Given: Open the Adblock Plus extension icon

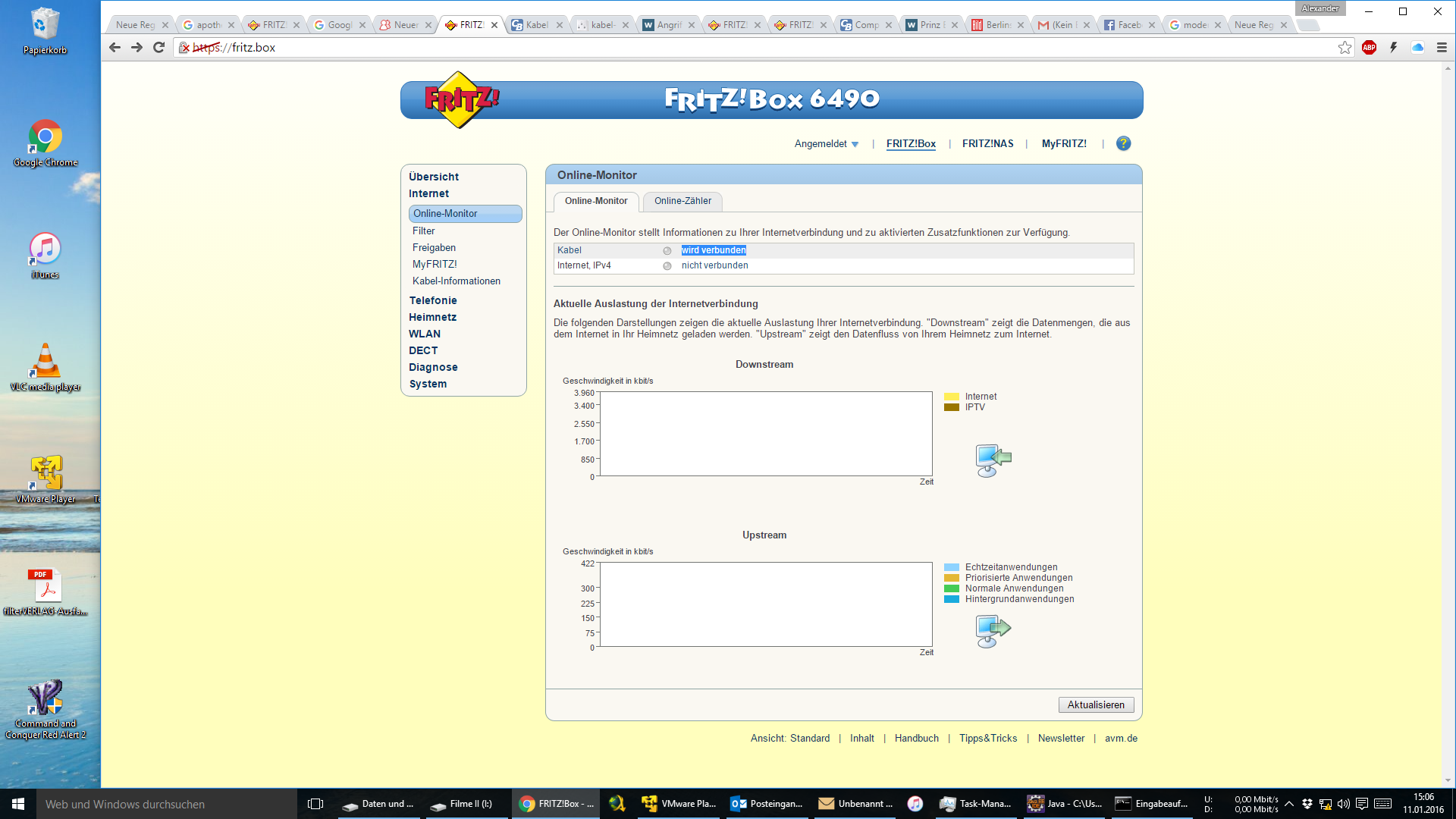Looking at the screenshot, I should click(x=1369, y=48).
